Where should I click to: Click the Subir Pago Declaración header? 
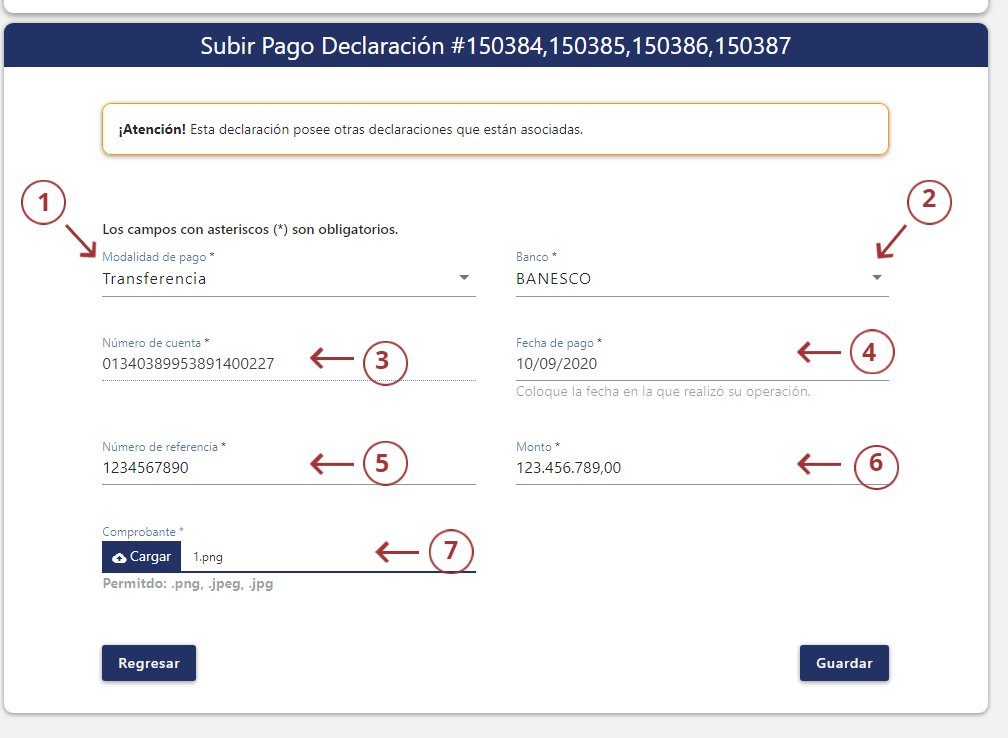pyautogui.click(x=495, y=46)
